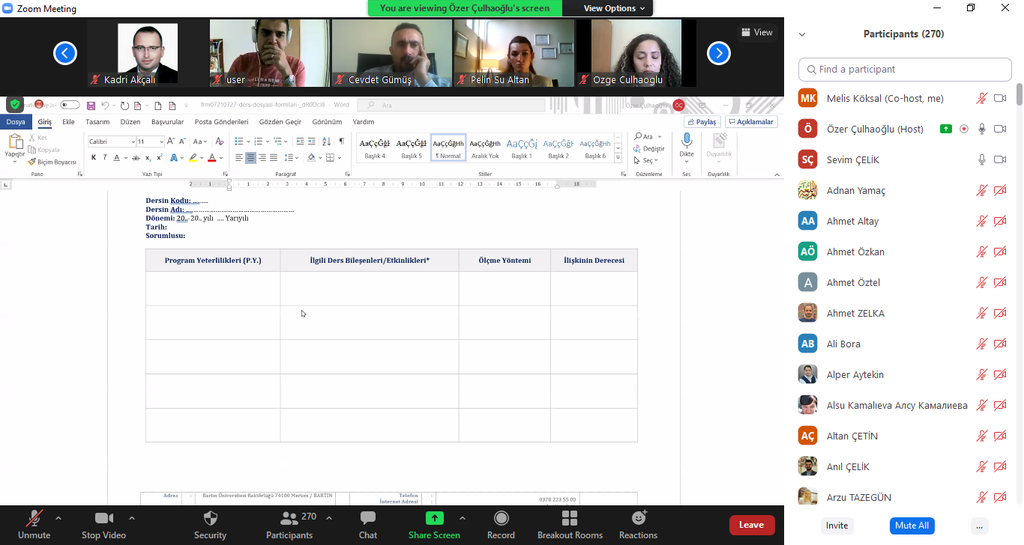Click Açıklamalar comments button

tap(751, 122)
